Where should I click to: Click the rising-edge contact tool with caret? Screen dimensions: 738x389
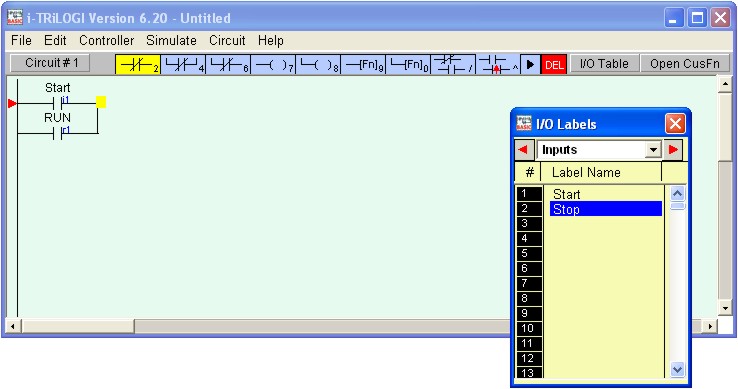tap(498, 64)
